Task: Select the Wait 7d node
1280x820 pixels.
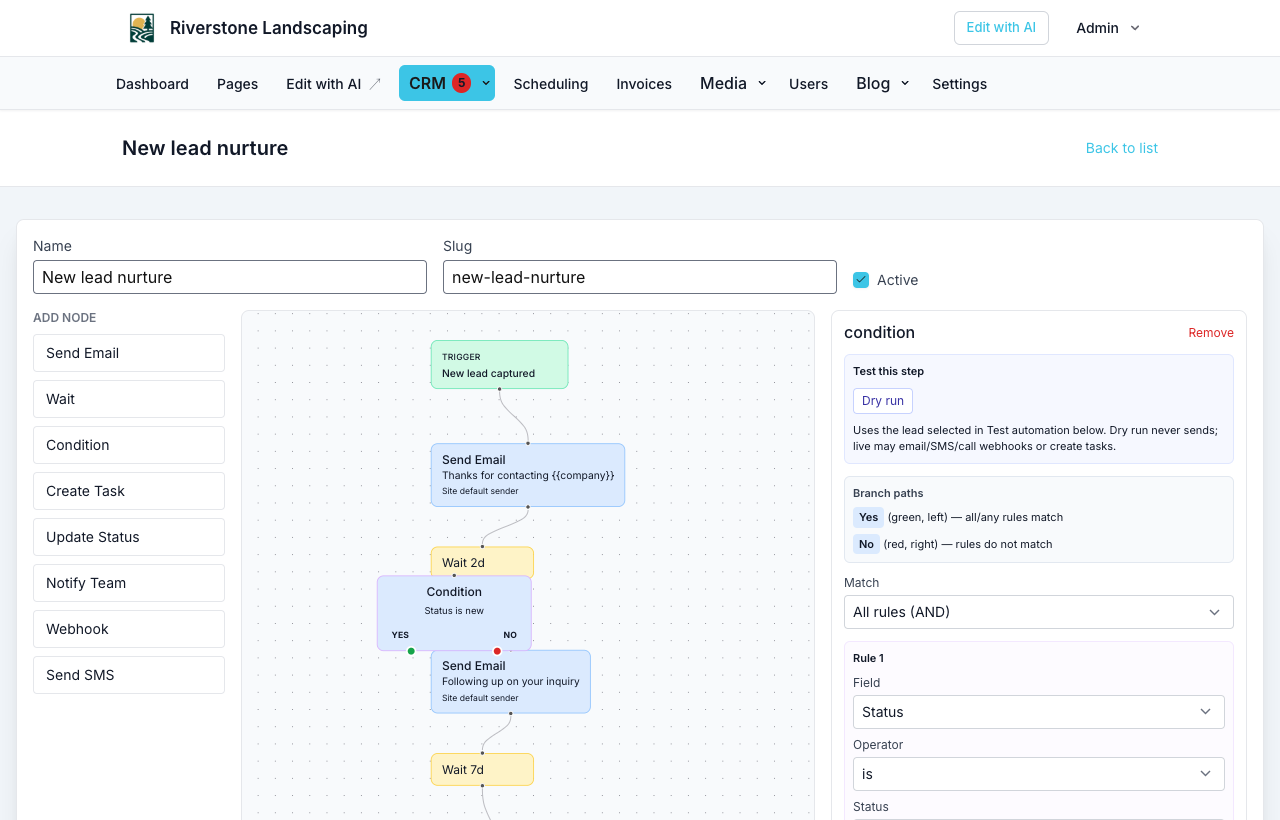Action: [482, 769]
